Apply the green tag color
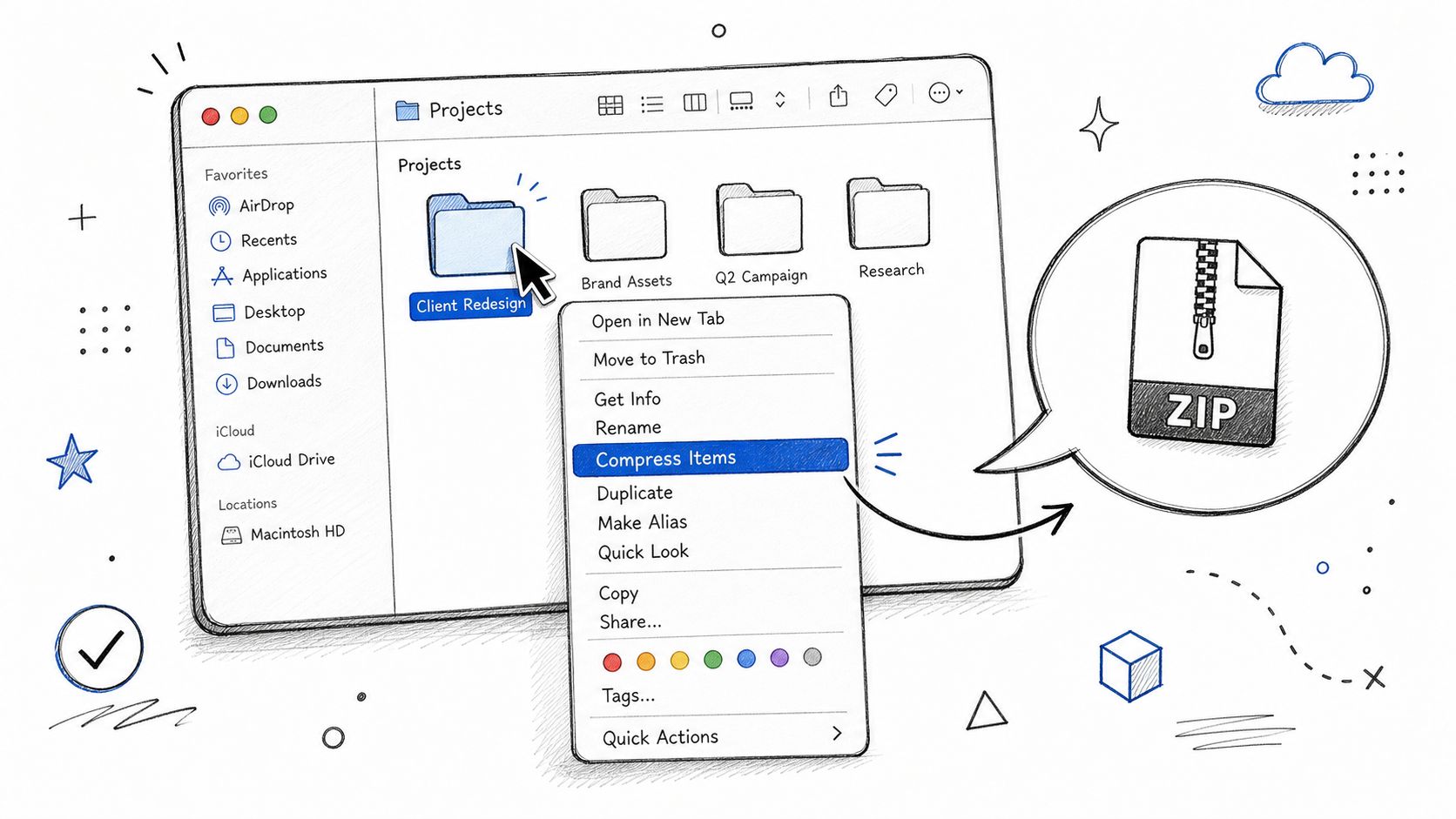 [x=712, y=660]
